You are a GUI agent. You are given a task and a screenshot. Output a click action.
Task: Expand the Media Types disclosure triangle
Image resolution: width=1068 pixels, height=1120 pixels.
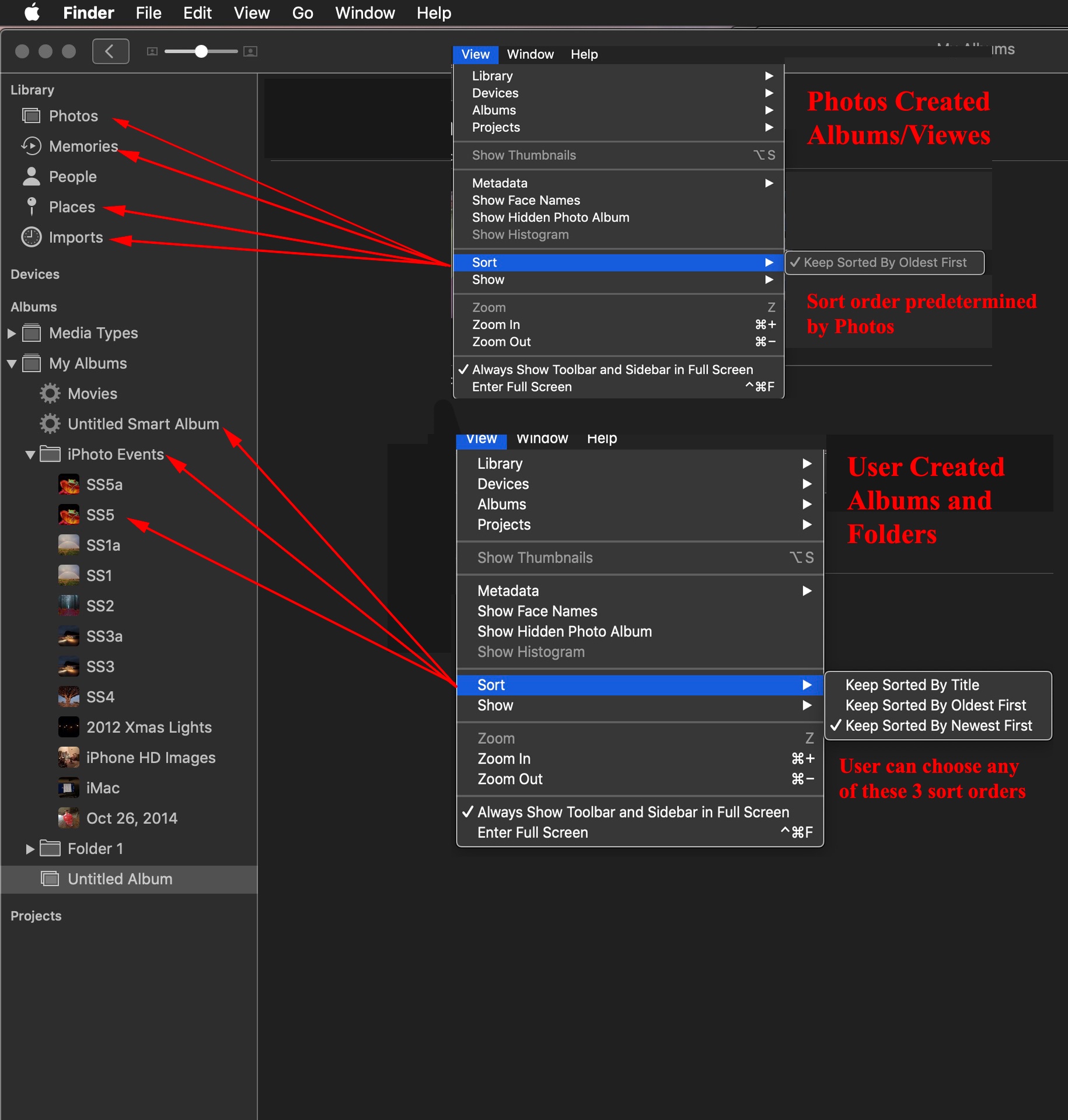[11, 334]
